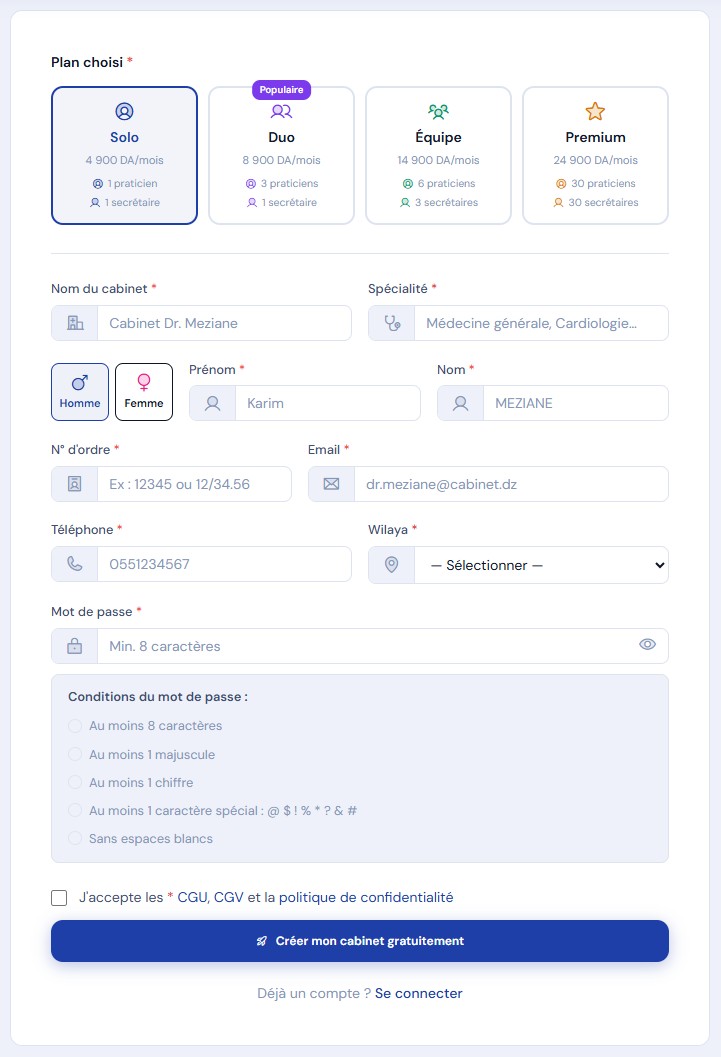Show password with the eye icon

click(x=647, y=644)
